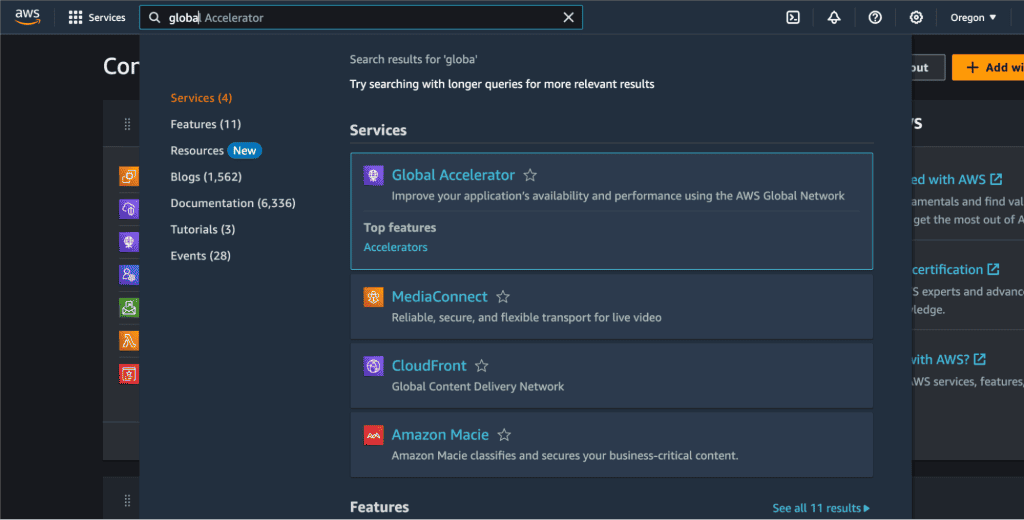
Task: Filter results by Tutorials (3)
Action: (202, 229)
